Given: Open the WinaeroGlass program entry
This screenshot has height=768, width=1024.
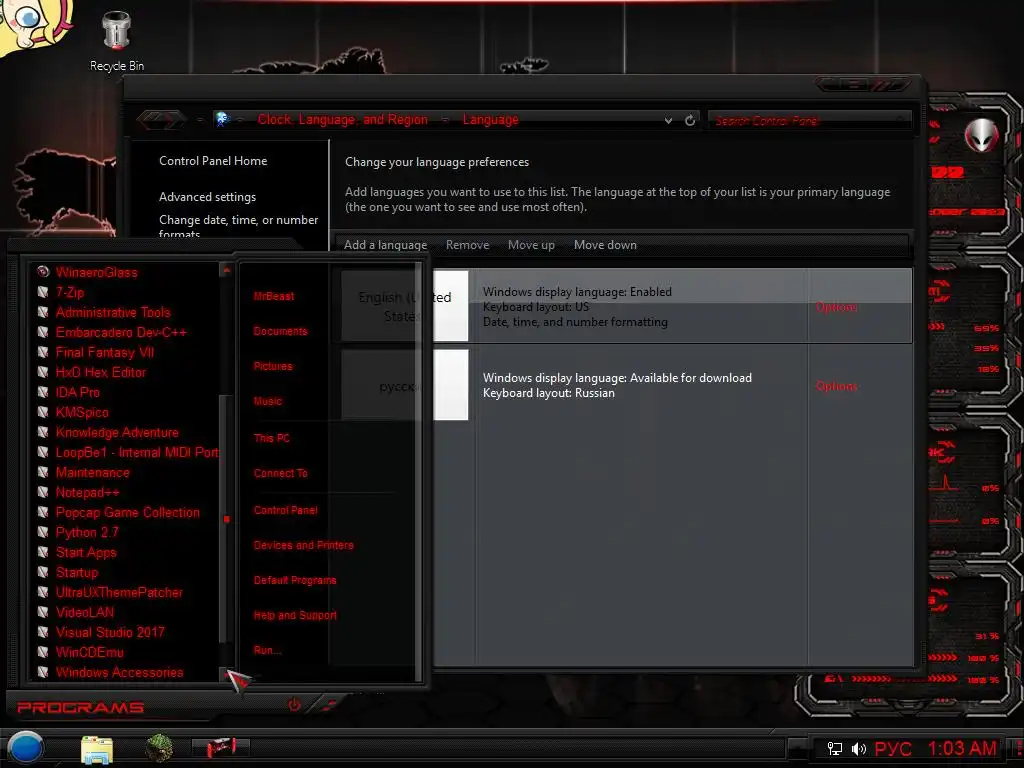Looking at the screenshot, I should click(x=97, y=272).
